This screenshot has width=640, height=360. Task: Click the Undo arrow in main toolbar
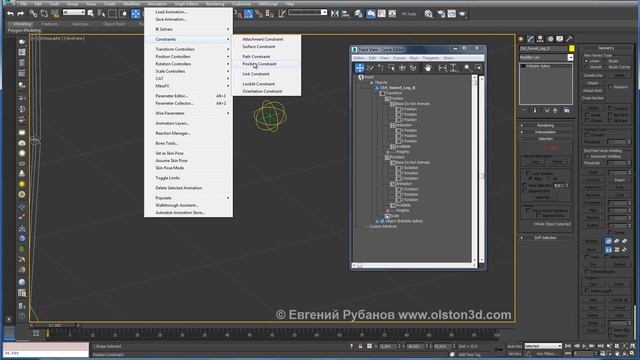click(x=10, y=14)
